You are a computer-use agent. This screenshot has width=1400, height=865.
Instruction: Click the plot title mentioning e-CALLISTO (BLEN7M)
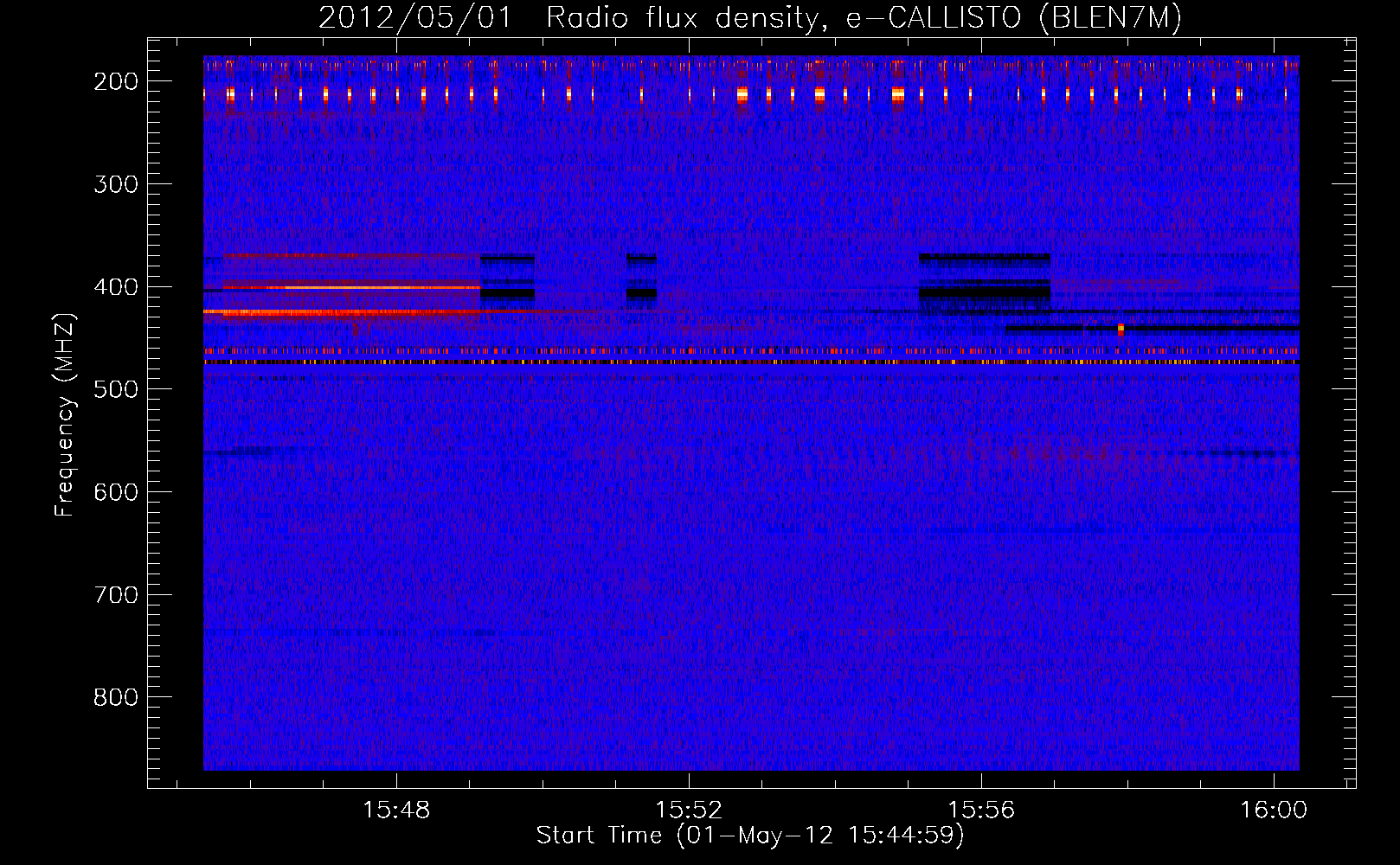coord(749,17)
